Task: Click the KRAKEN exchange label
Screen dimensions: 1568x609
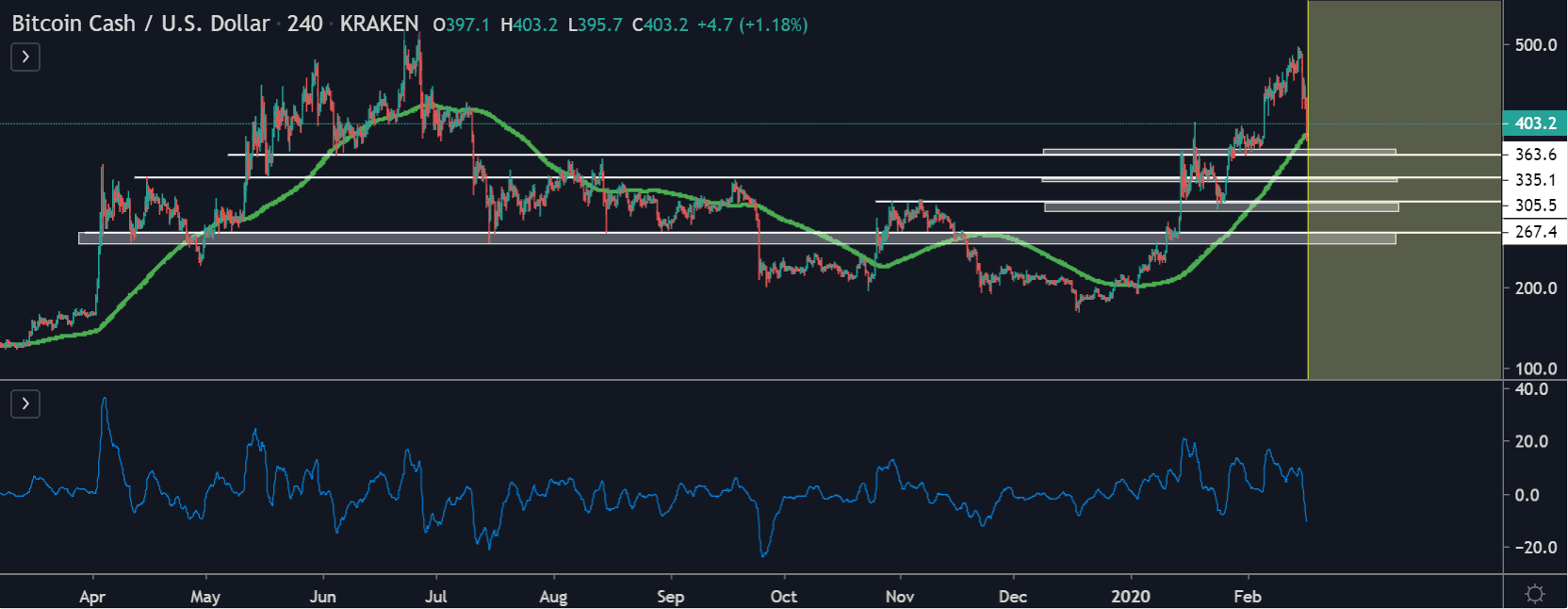Action: coord(379,24)
